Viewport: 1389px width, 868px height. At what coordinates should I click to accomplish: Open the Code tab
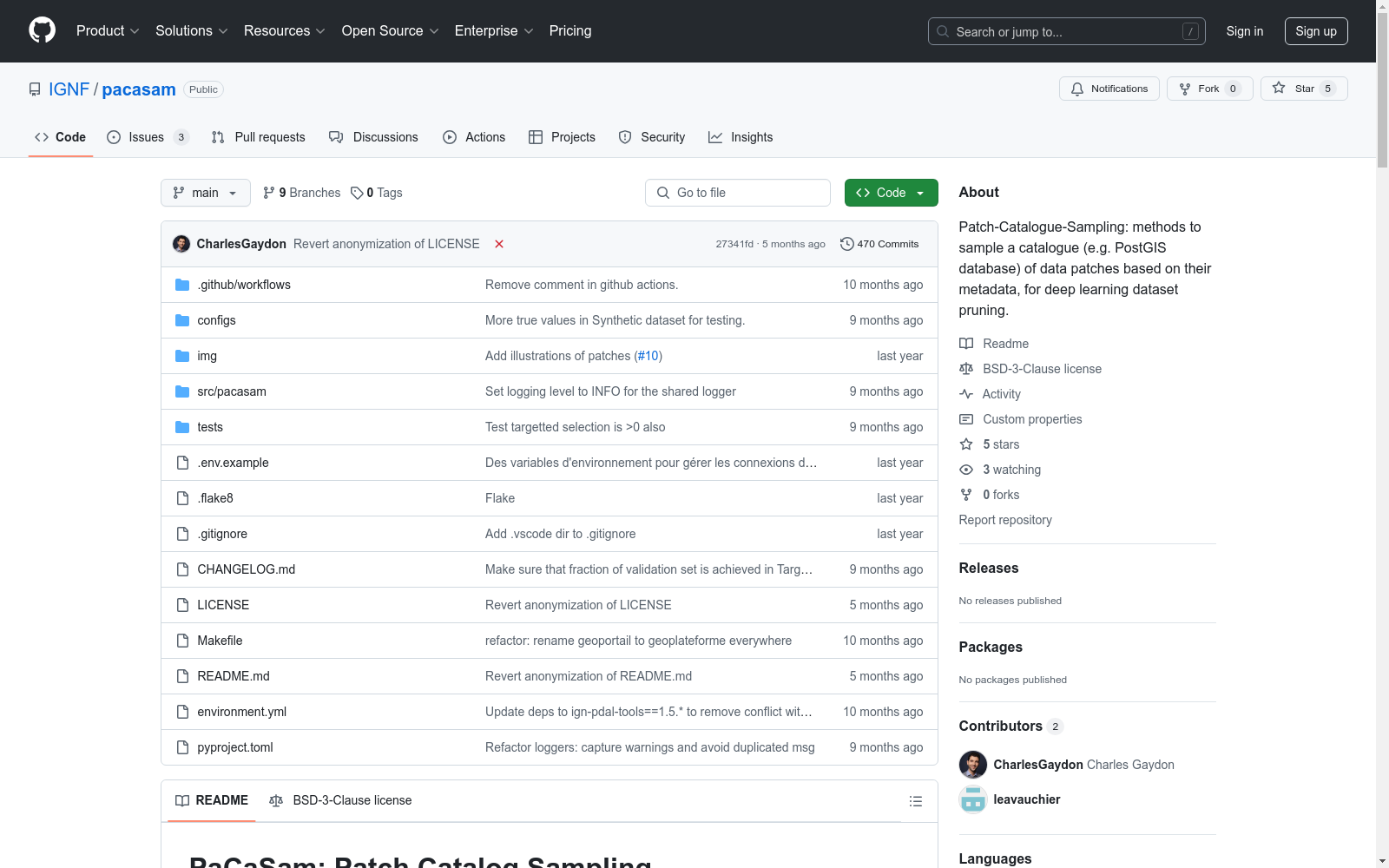click(x=61, y=137)
